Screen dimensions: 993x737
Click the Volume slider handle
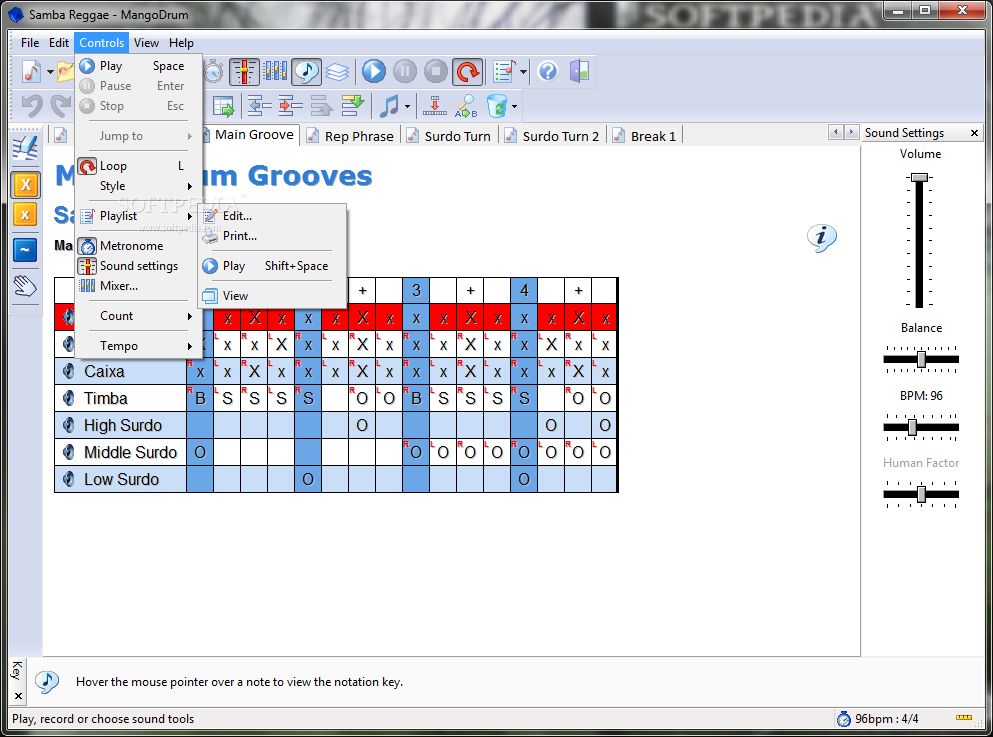(919, 177)
